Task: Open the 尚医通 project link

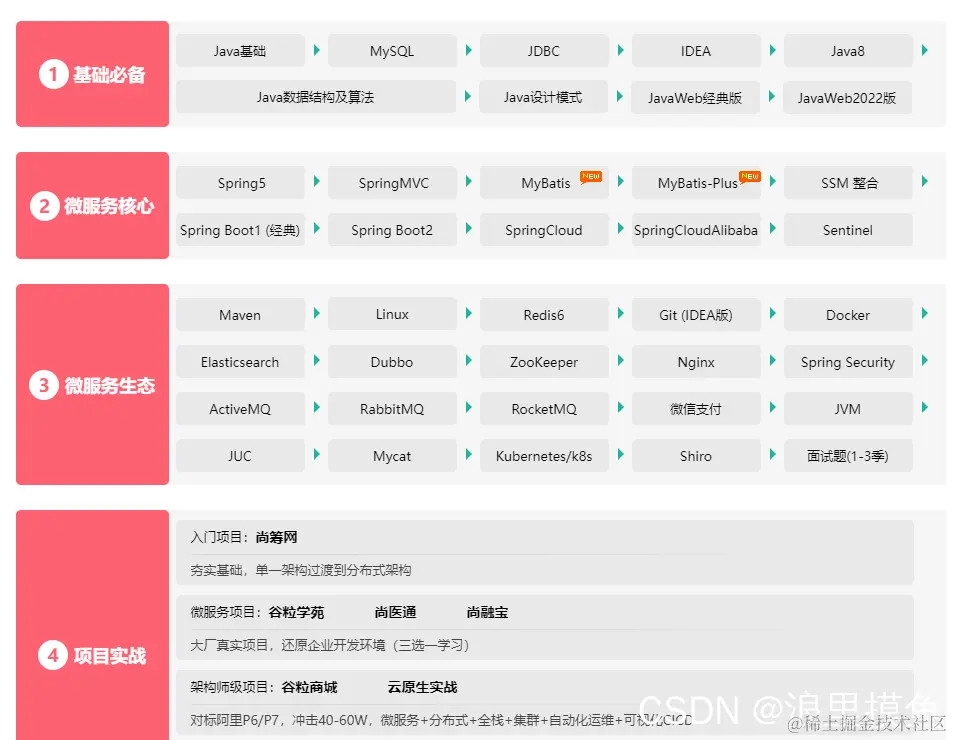Action: pyautogui.click(x=396, y=612)
